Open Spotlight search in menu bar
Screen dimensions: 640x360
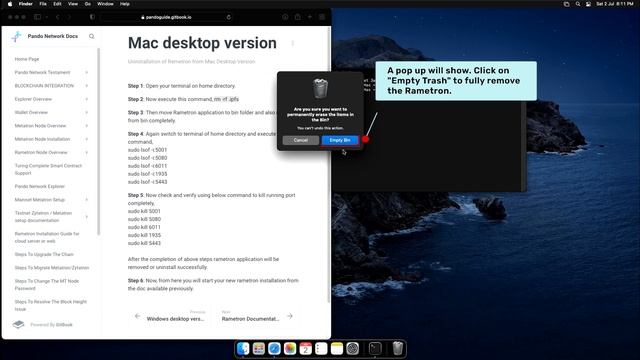(x=578, y=4)
